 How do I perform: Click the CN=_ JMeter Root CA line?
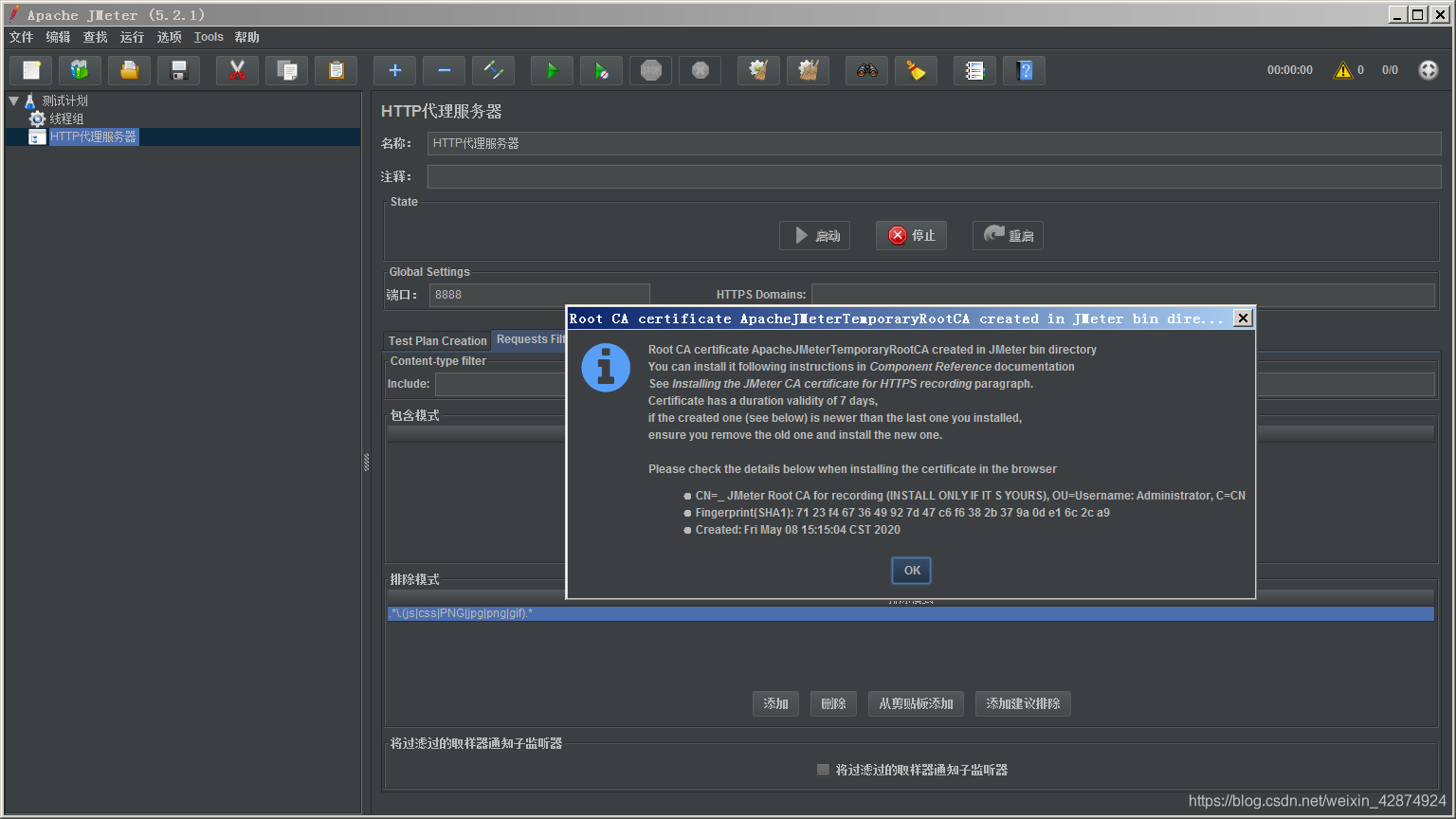971,496
